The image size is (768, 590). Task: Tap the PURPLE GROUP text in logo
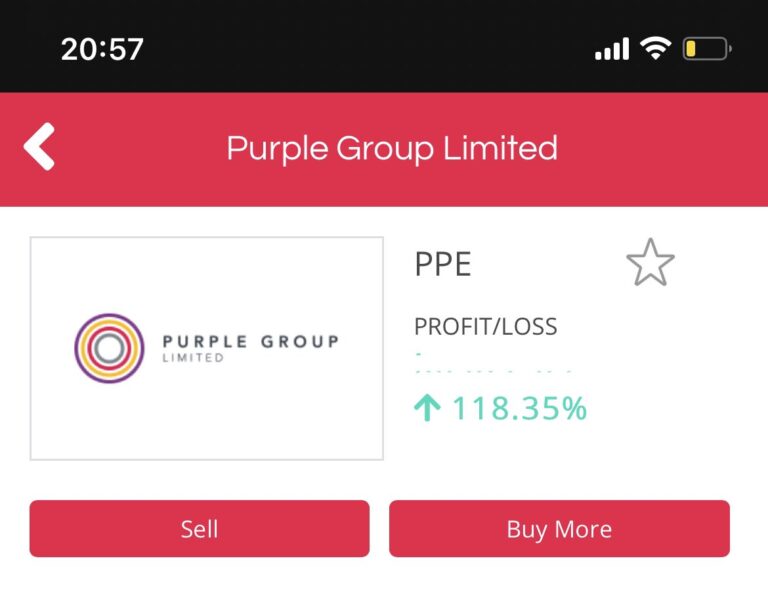pos(251,341)
